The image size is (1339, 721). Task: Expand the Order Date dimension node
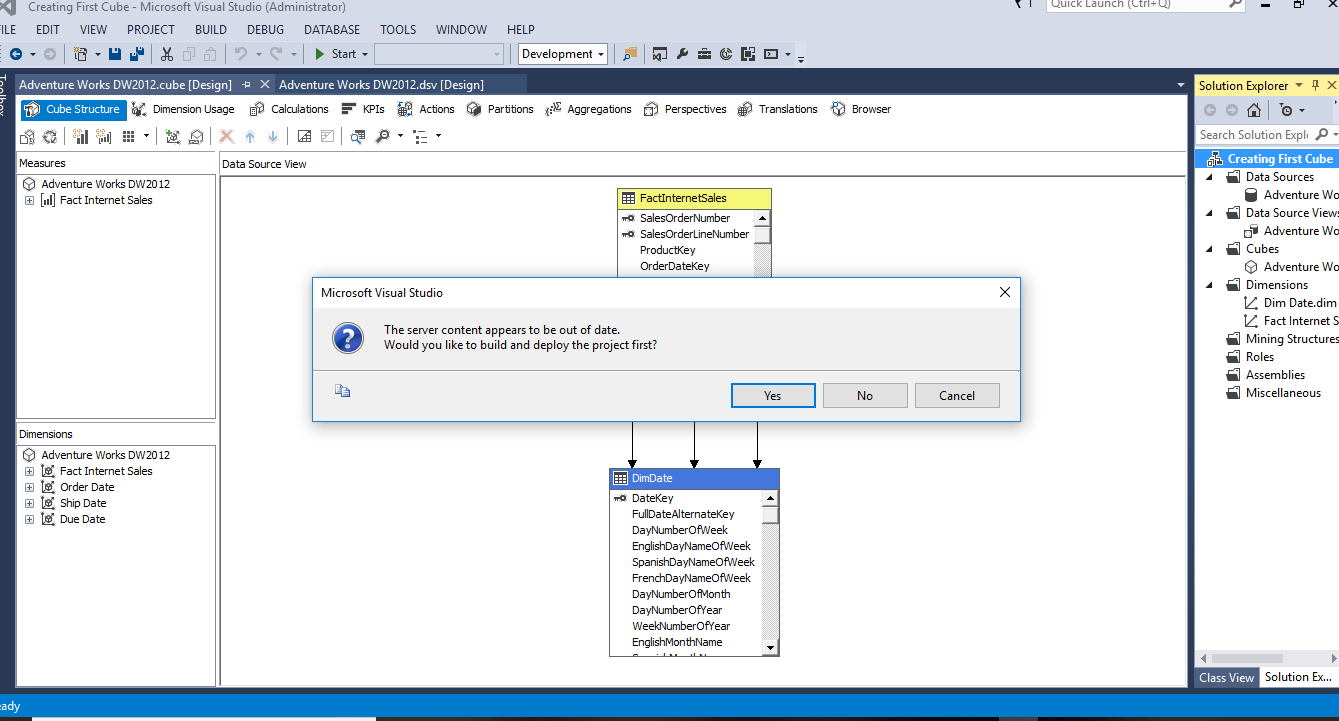(29, 487)
